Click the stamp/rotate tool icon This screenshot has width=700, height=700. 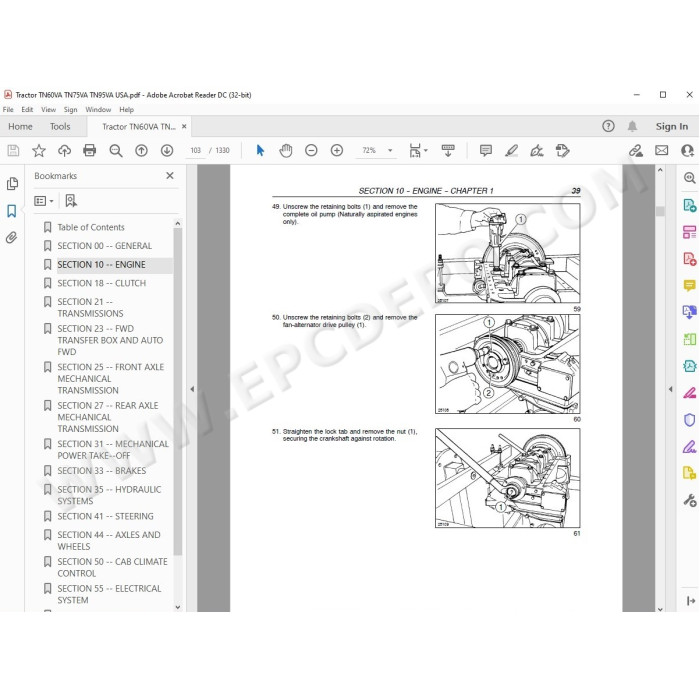pos(562,150)
